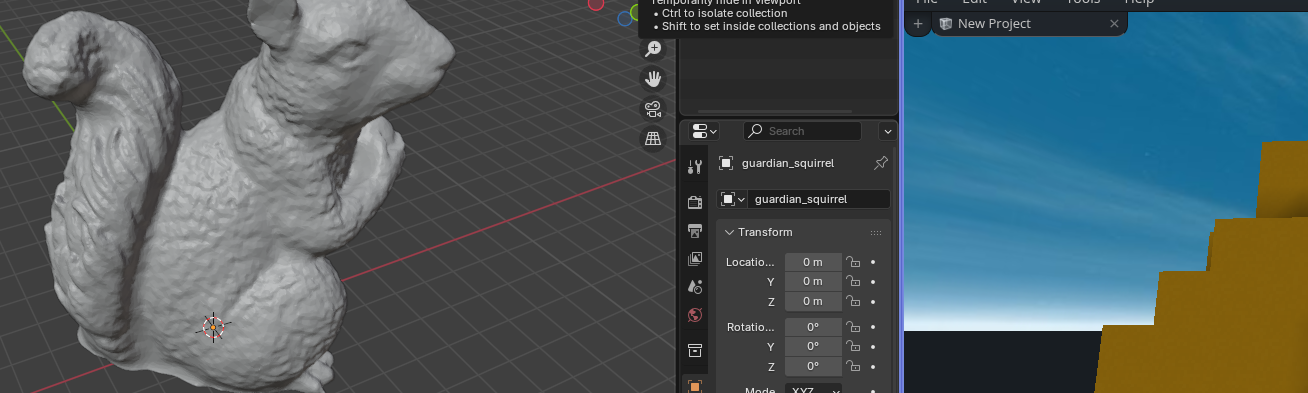Open the properties options dropdown arrow
The image size is (1308, 393).
[x=887, y=131]
